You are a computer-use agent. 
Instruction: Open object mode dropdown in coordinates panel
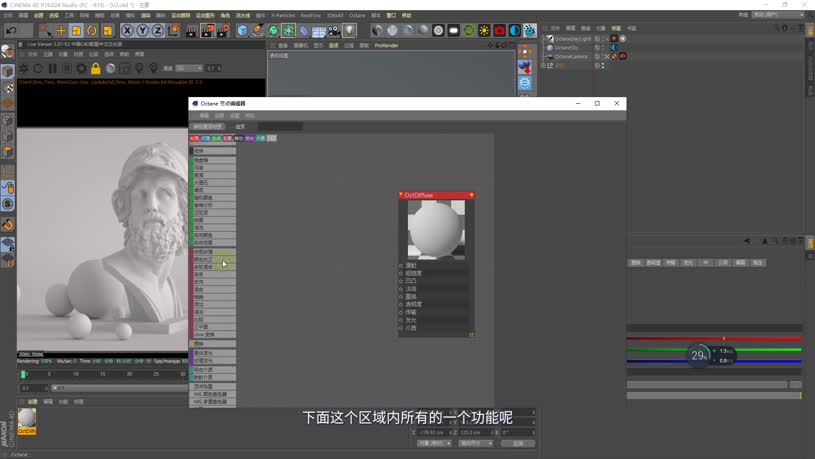click(434, 443)
